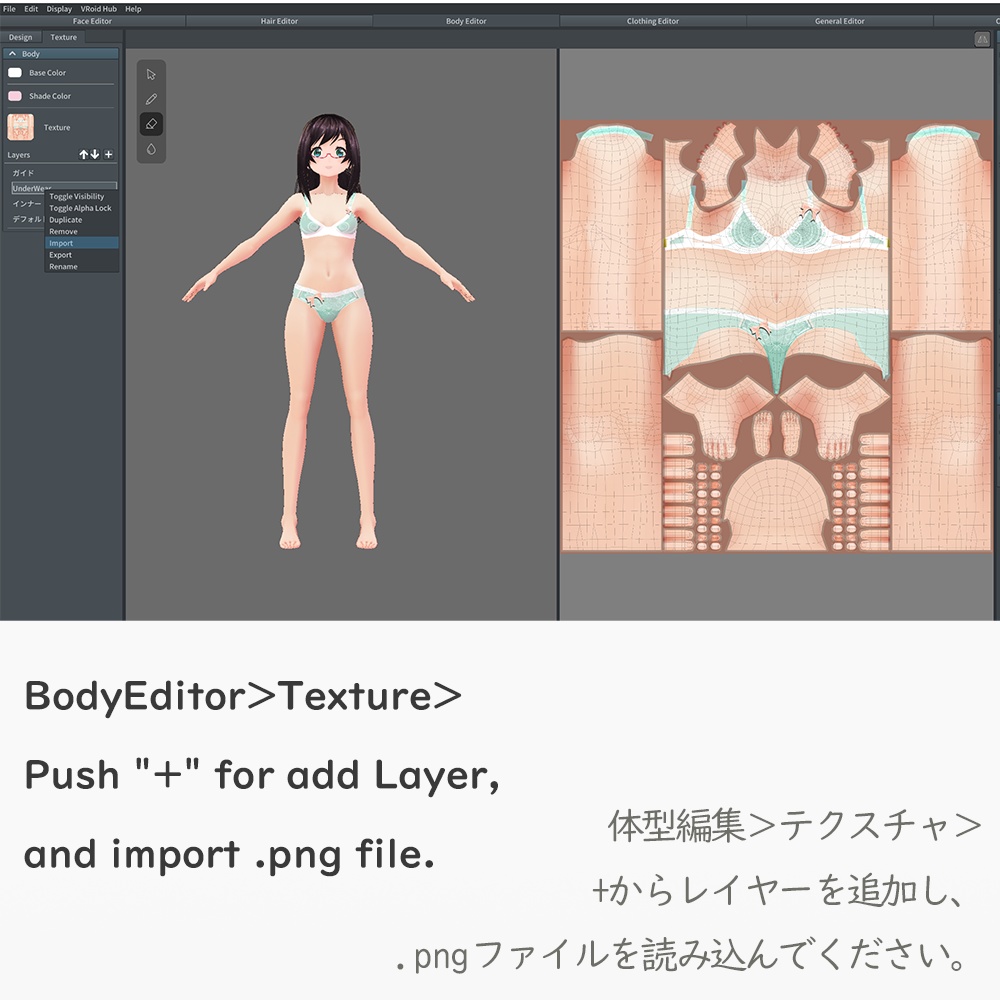
Task: Move layer down using the down arrow icon
Action: (95, 153)
